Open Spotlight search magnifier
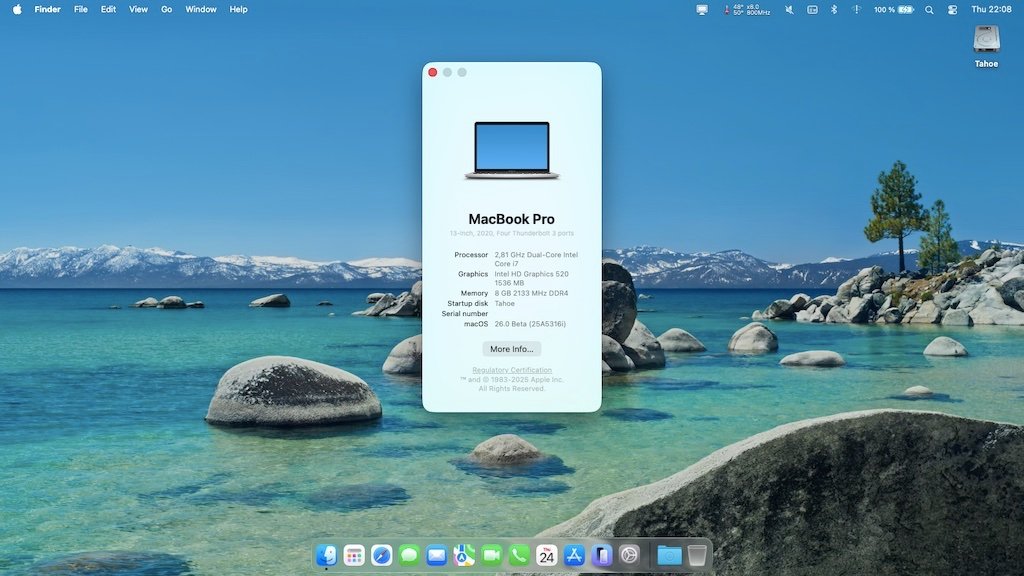Screen dimensions: 1024x576 pyautogui.click(x=929, y=10)
